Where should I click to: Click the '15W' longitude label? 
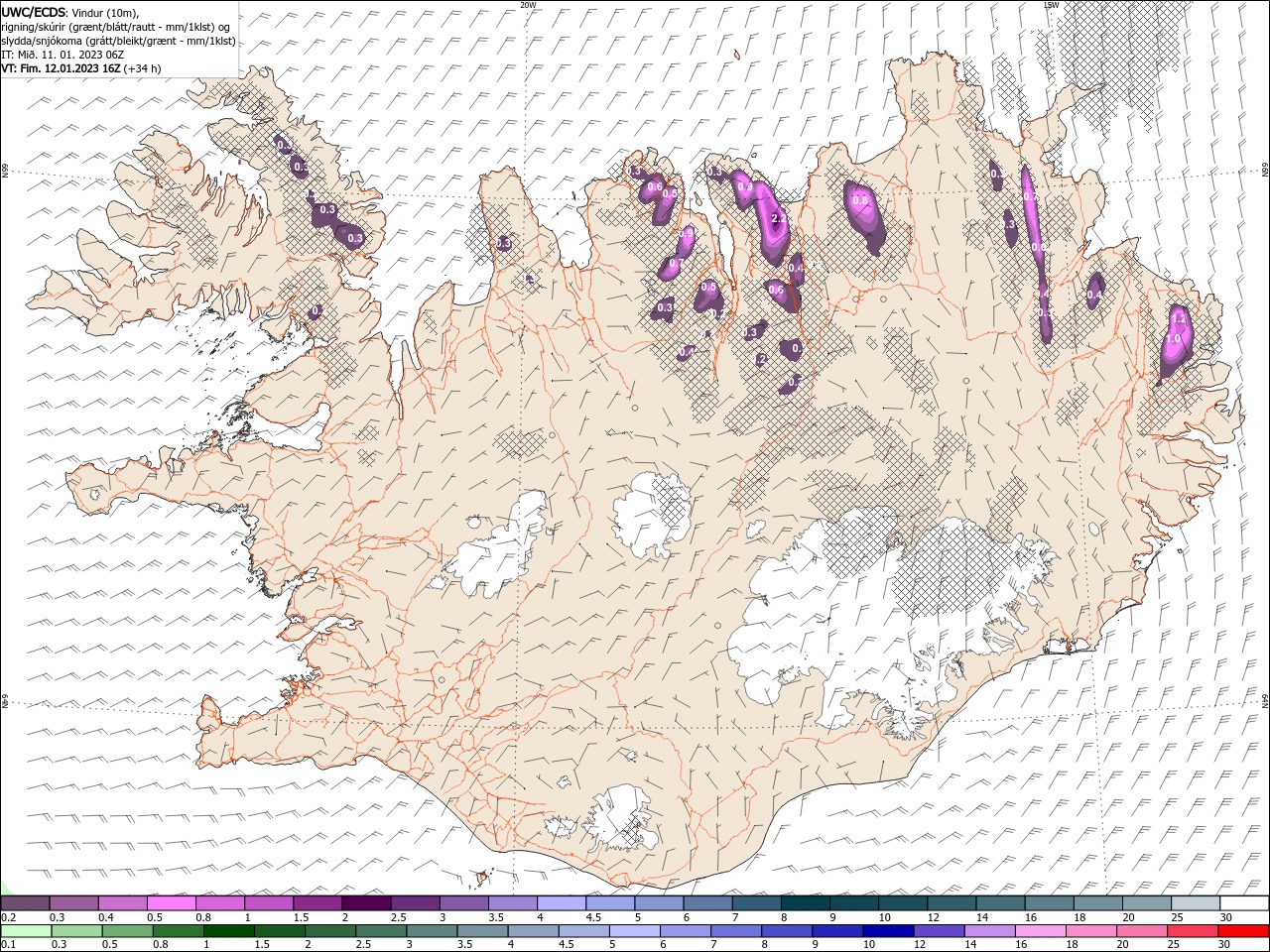pos(1051,5)
